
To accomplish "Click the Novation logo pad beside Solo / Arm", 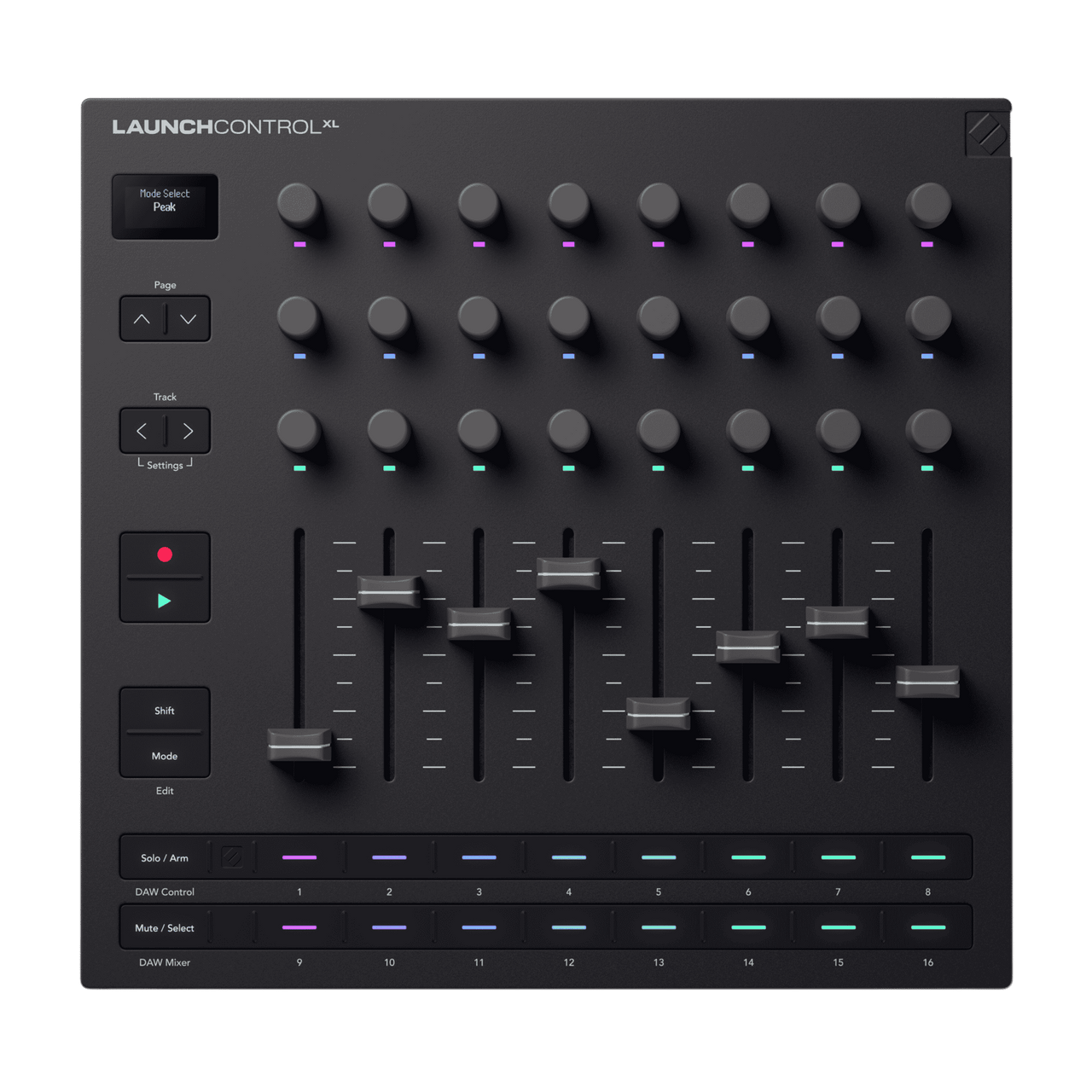I will pos(230,857).
